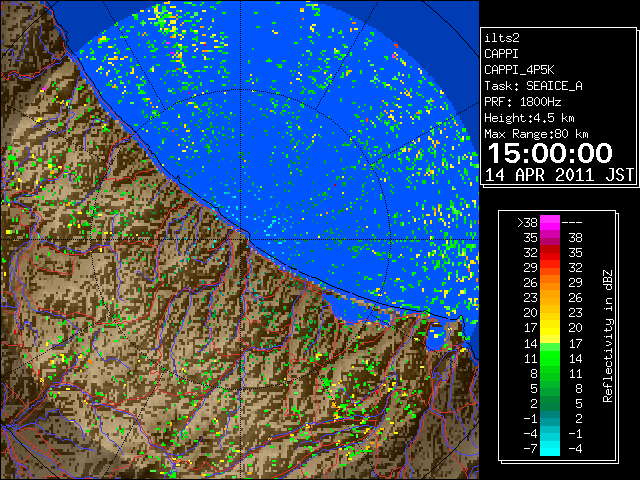Click the '-7' value in the legend's left column

click(x=530, y=448)
